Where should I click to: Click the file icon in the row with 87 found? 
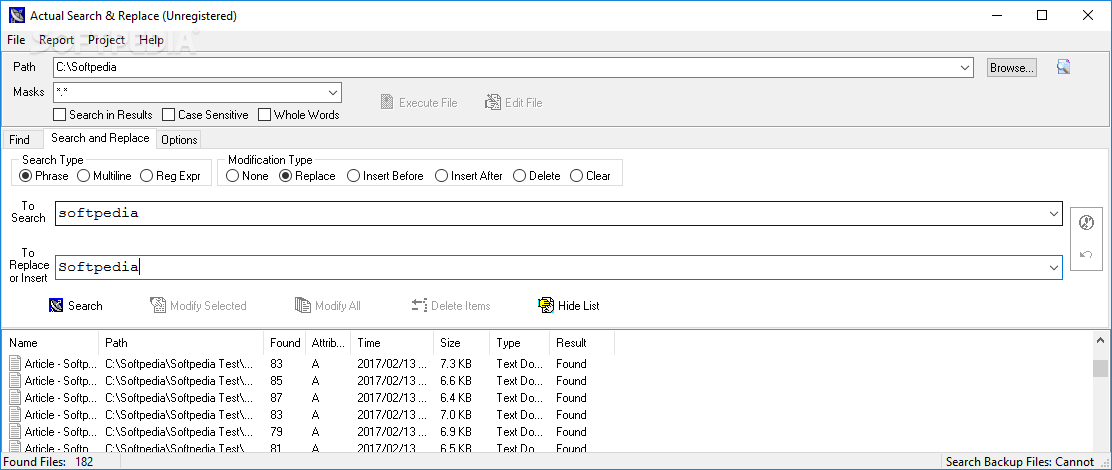[15, 398]
